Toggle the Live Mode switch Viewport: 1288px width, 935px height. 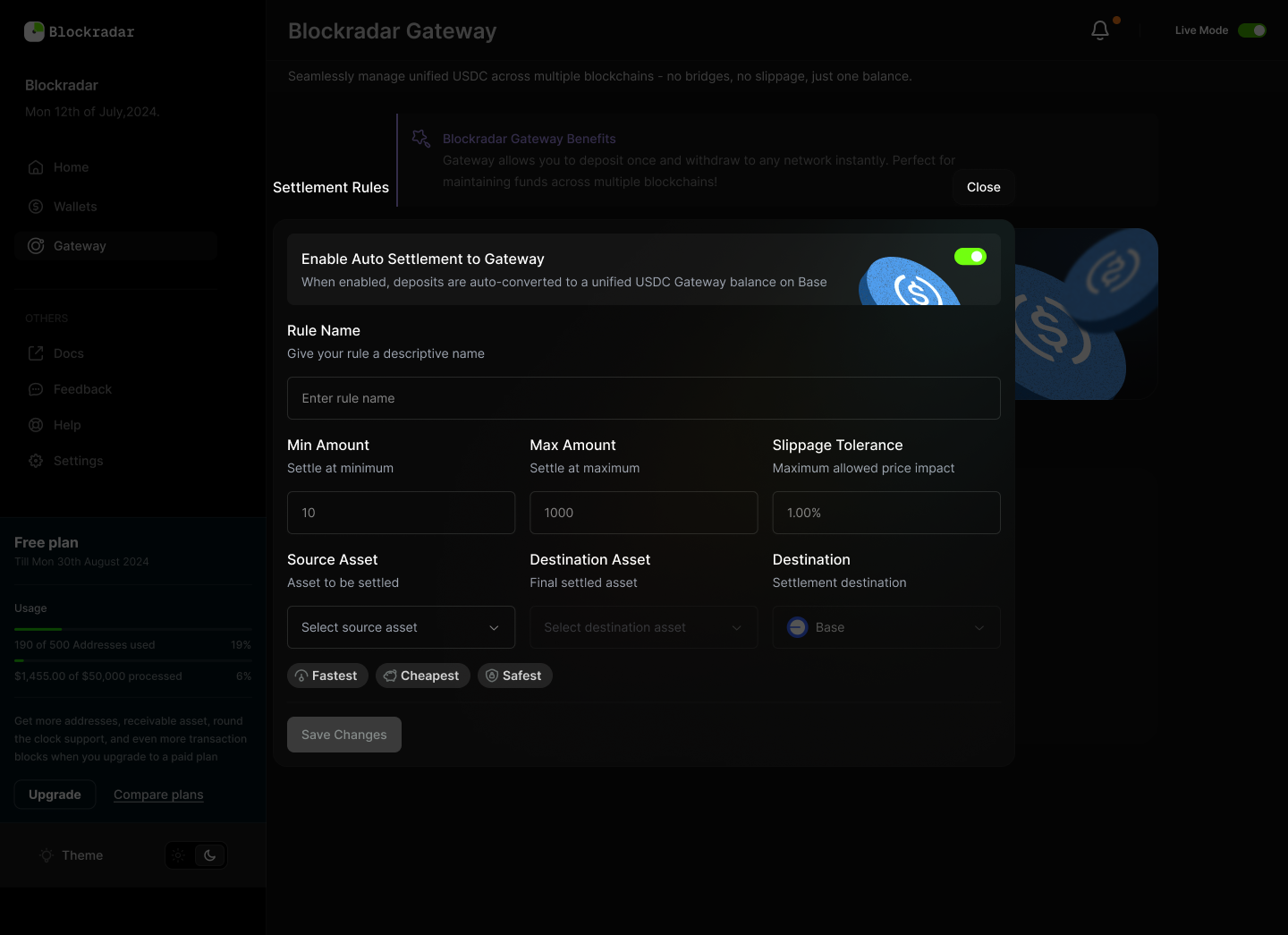(1252, 30)
